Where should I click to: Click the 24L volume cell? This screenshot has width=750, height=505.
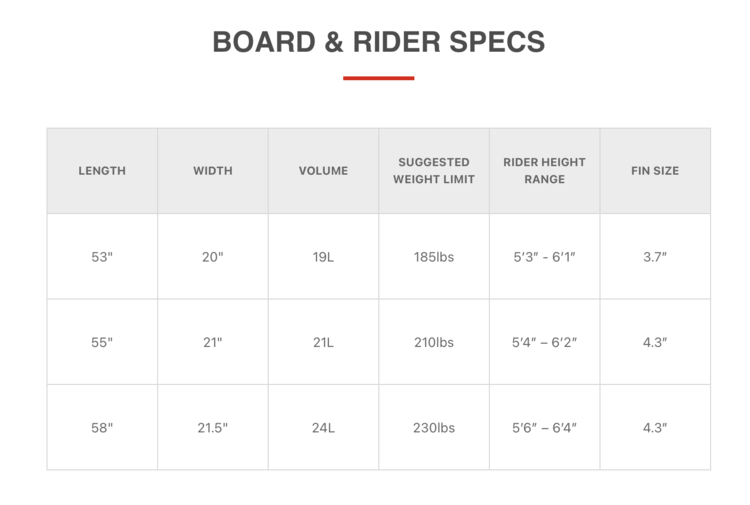point(323,428)
